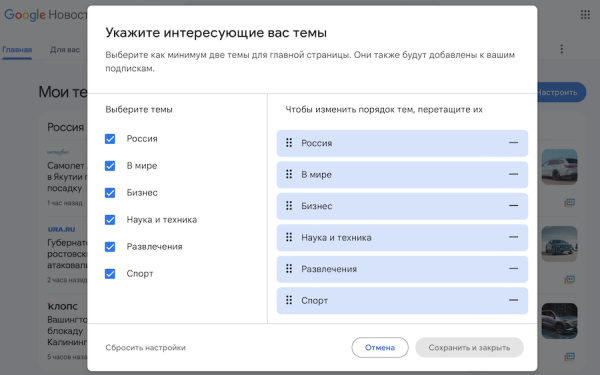The image size is (600, 375).
Task: Click the dialog title Укажите интересующие вас темы
Action: tap(216, 33)
